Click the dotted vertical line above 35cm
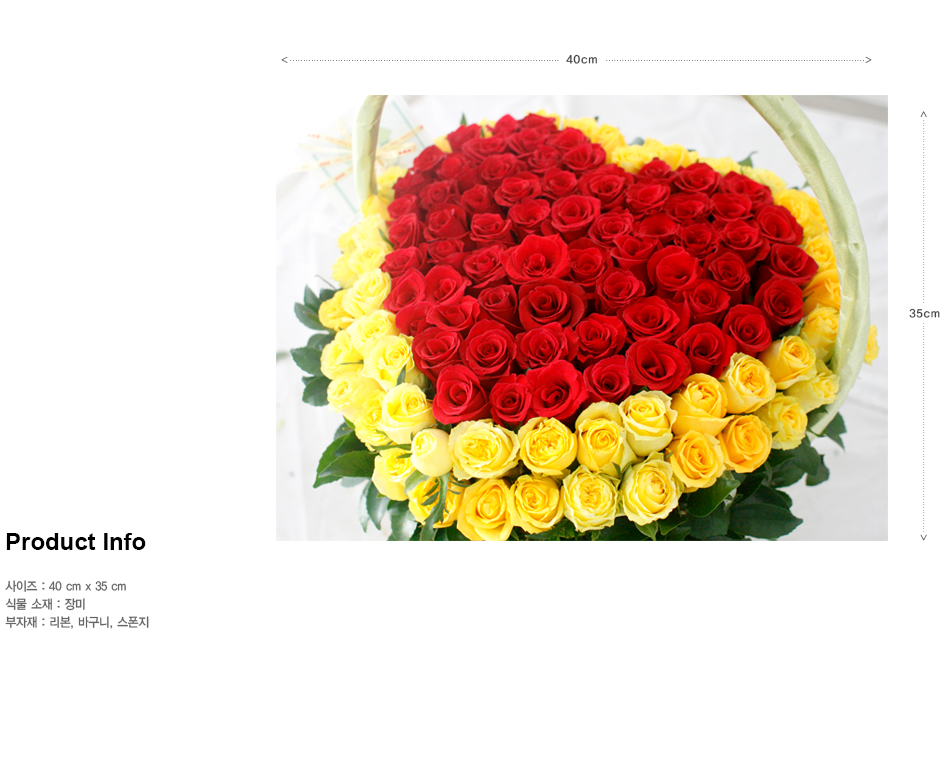The image size is (942, 766). (x=923, y=210)
